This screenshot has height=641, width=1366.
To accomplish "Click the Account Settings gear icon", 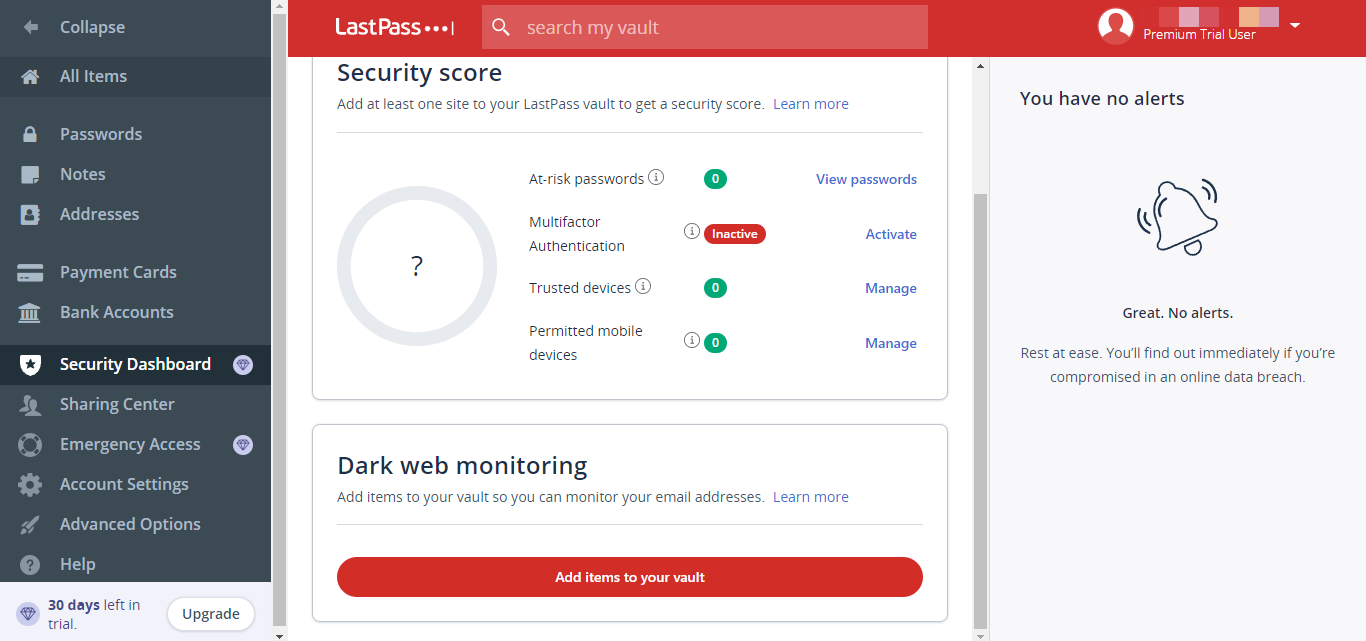I will pos(30,484).
